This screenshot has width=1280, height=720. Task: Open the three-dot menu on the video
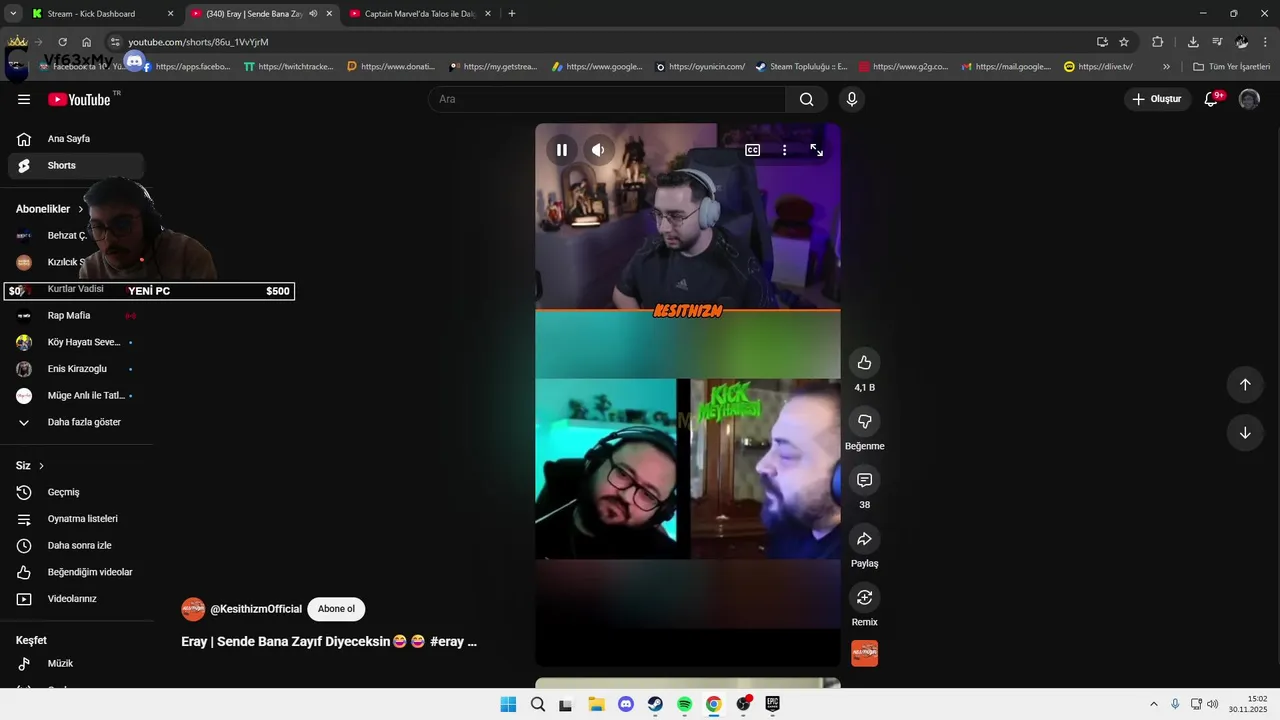point(784,150)
